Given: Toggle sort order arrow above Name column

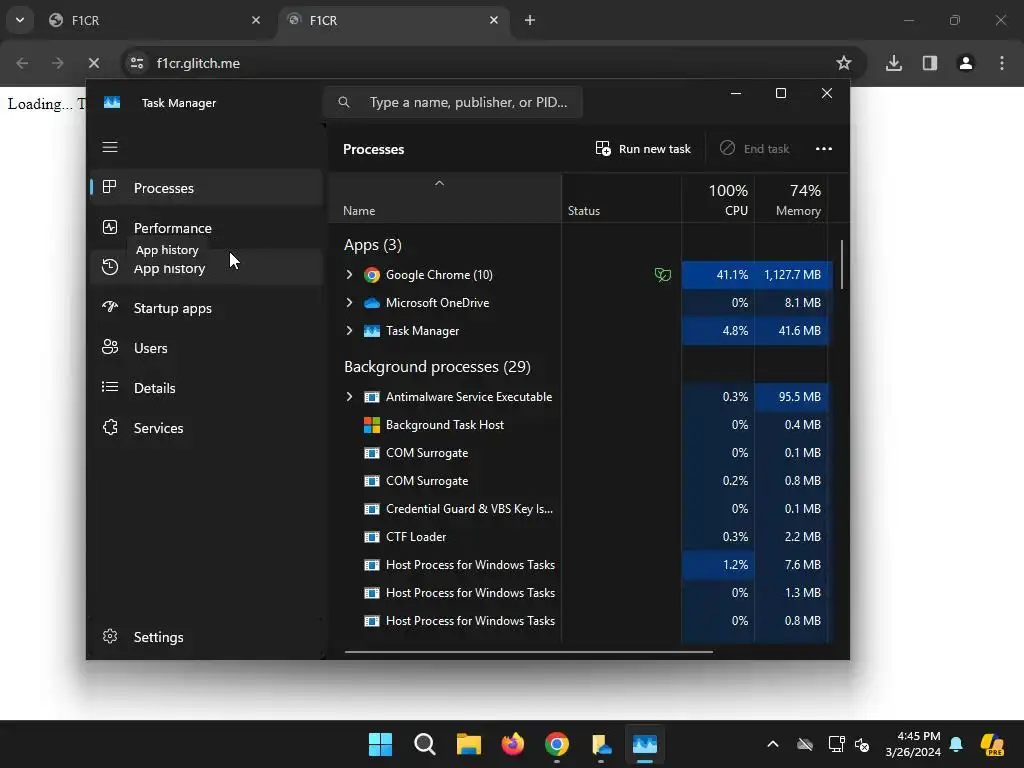Looking at the screenshot, I should point(440,184).
